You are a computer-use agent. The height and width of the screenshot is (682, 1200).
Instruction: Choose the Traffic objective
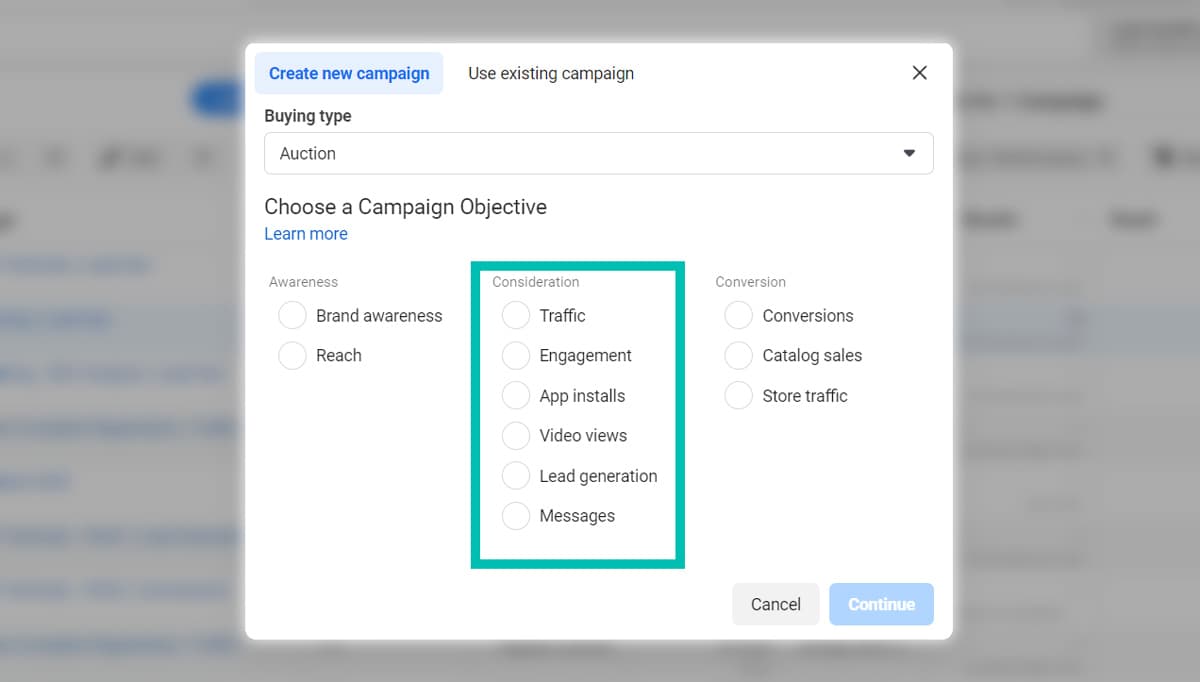click(x=516, y=316)
